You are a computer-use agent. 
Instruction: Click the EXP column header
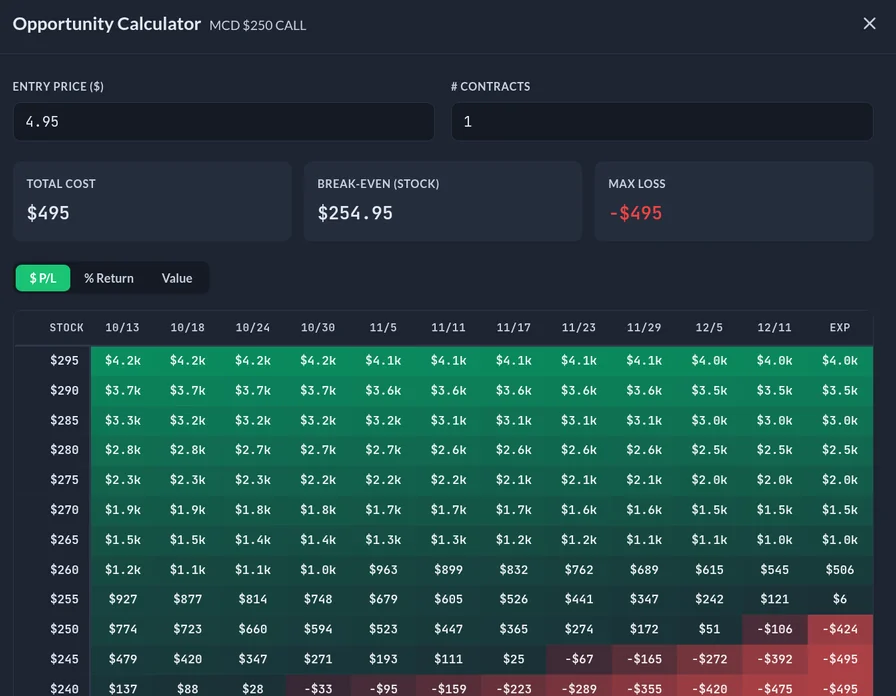[x=839, y=327]
